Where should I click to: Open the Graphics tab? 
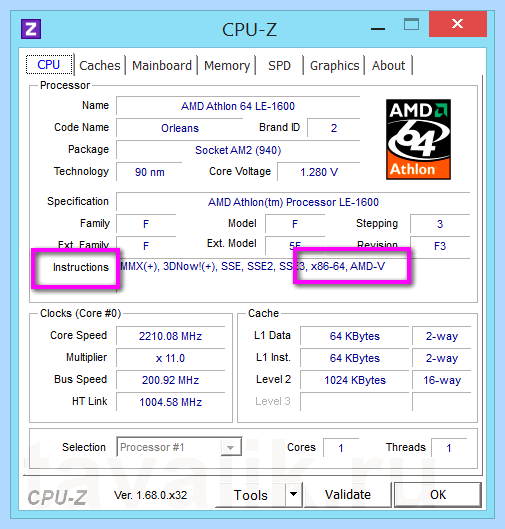(x=334, y=65)
